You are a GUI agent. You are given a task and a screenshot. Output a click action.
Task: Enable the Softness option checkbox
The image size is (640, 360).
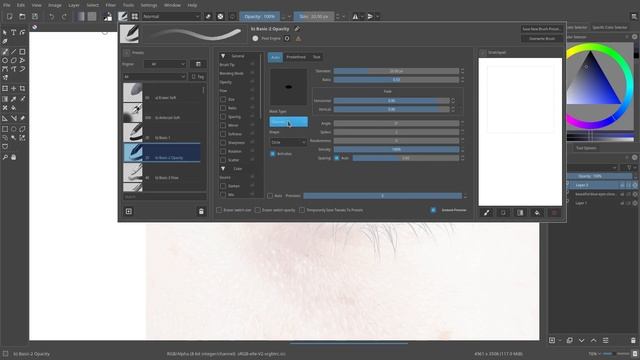coord(223,134)
